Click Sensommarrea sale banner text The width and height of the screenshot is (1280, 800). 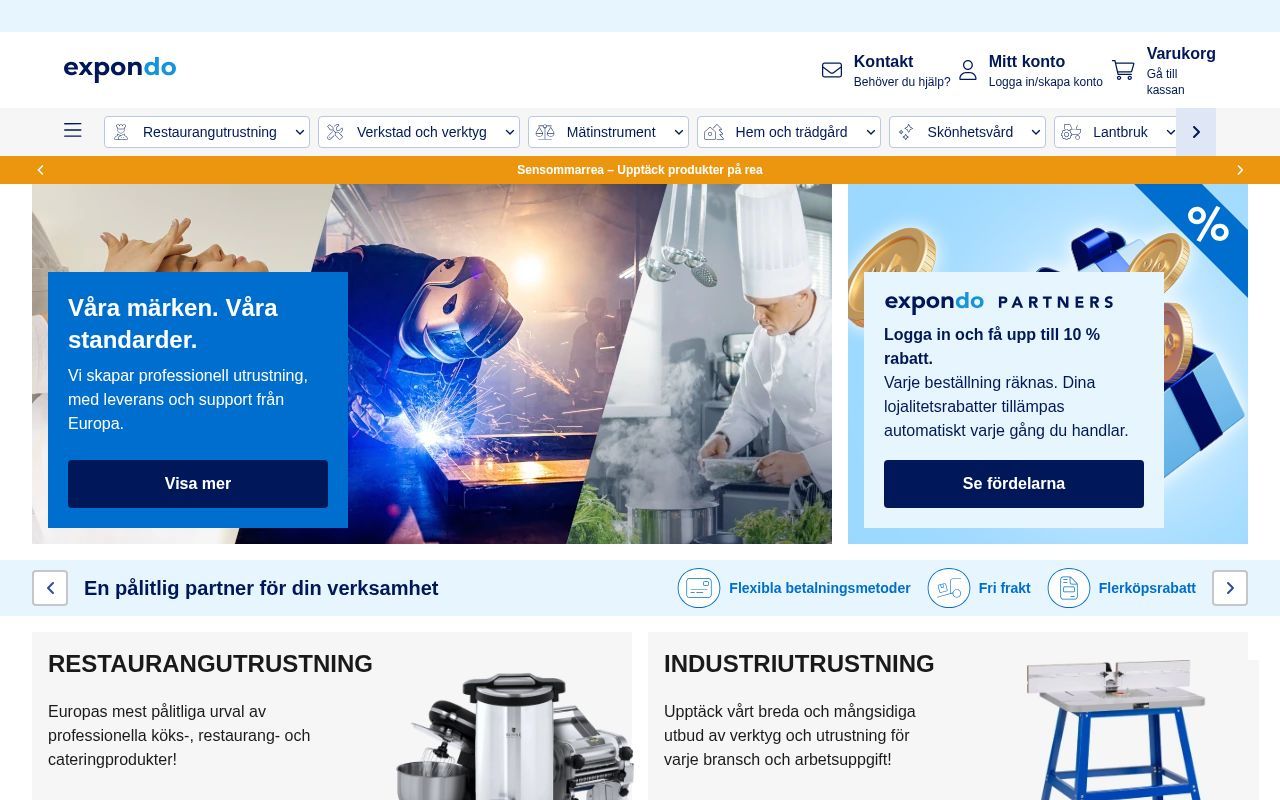coord(640,170)
